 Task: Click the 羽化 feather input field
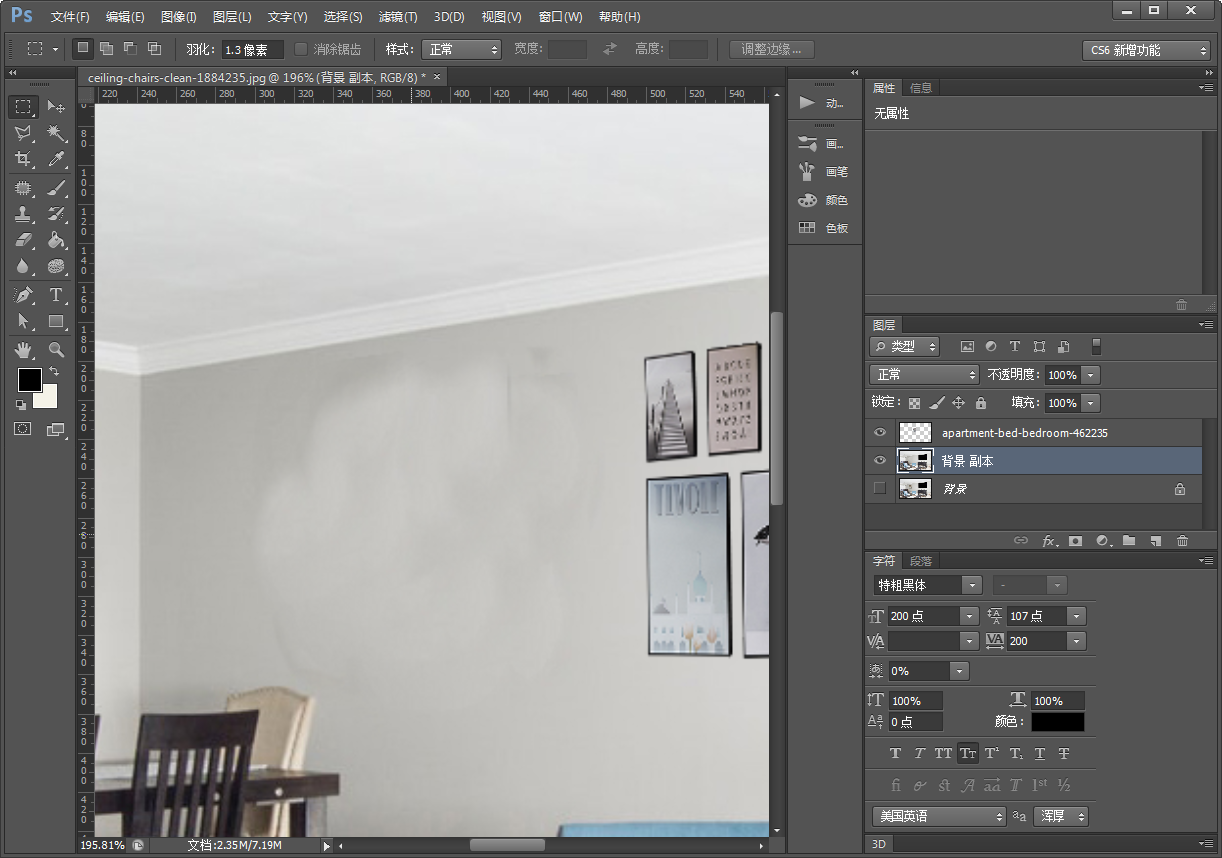[x=252, y=49]
